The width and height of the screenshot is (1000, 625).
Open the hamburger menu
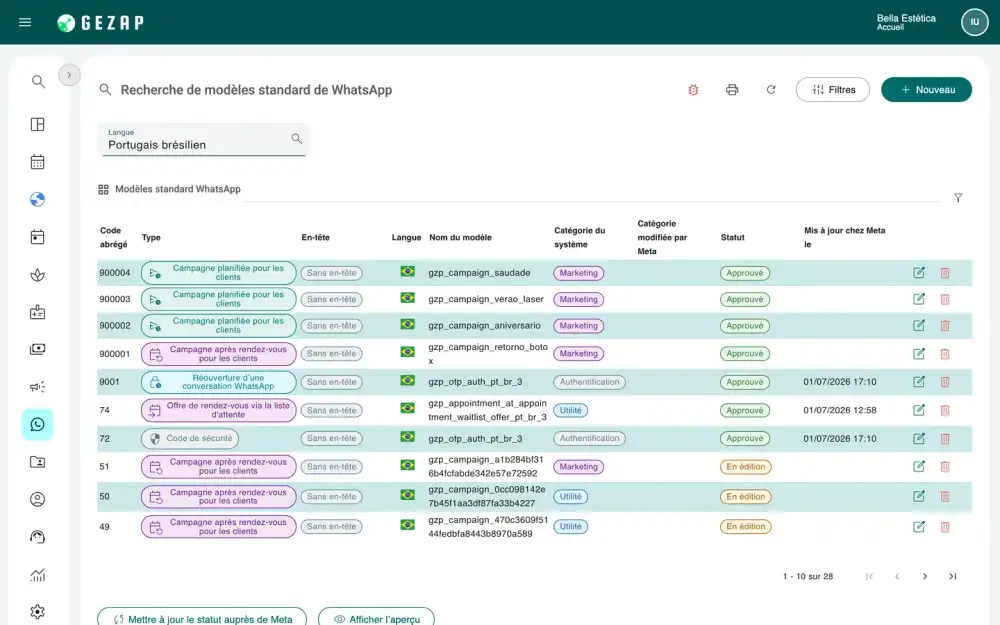[25, 22]
